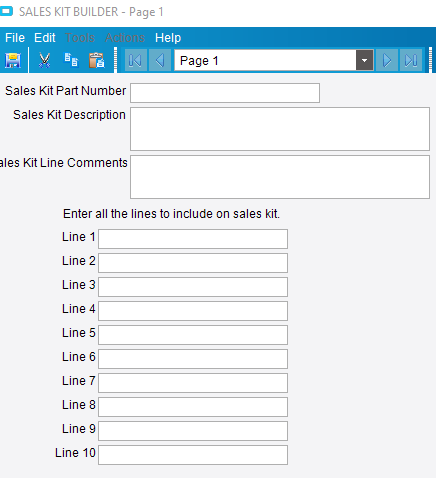Open the page selector dropdown arrow
436x478 pixels.
click(364, 60)
